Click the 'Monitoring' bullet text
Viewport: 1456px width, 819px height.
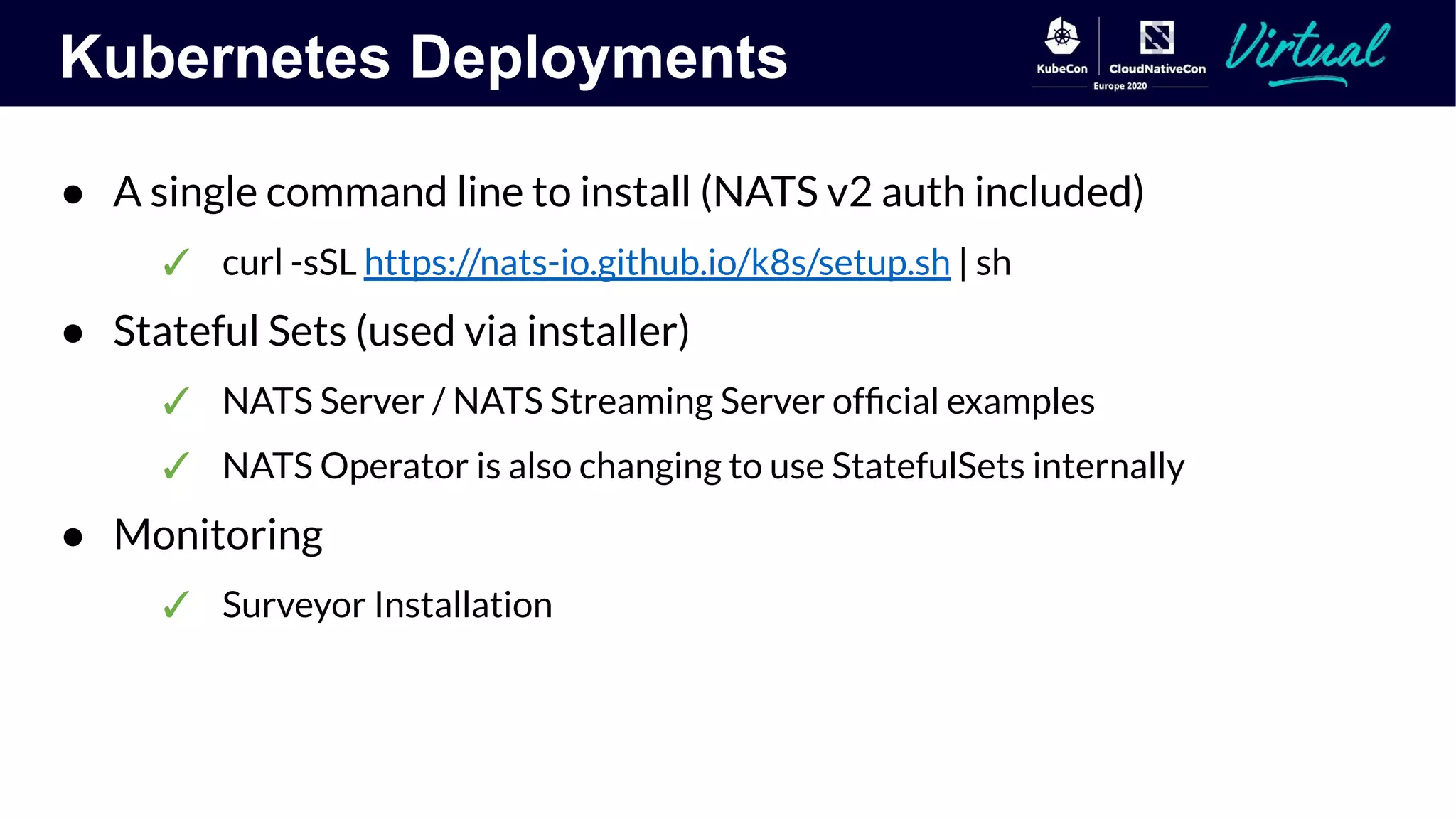point(218,535)
